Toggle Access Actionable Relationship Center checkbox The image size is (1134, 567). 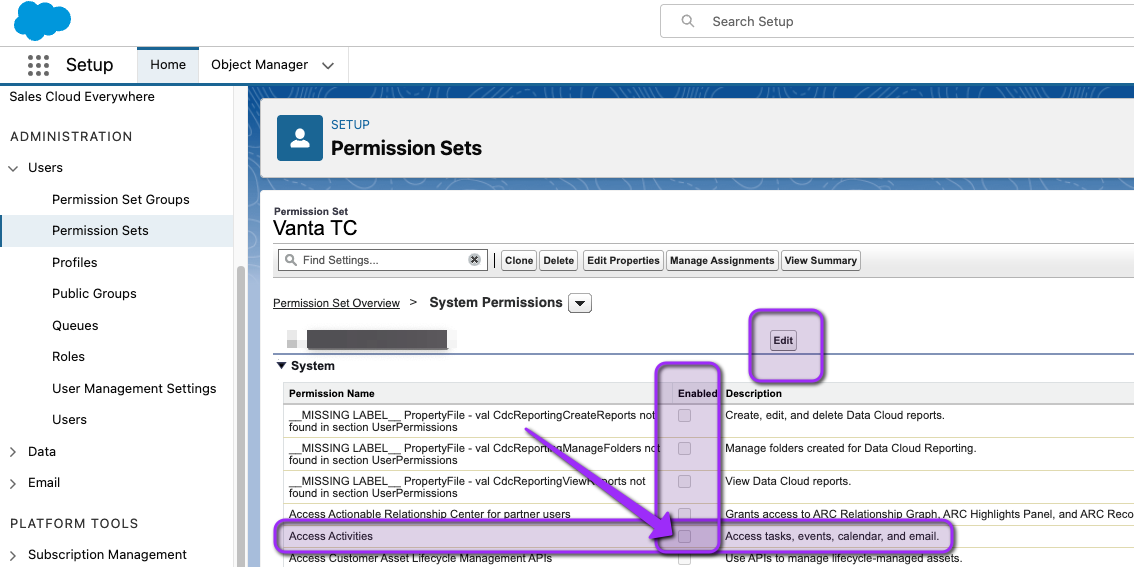684,513
